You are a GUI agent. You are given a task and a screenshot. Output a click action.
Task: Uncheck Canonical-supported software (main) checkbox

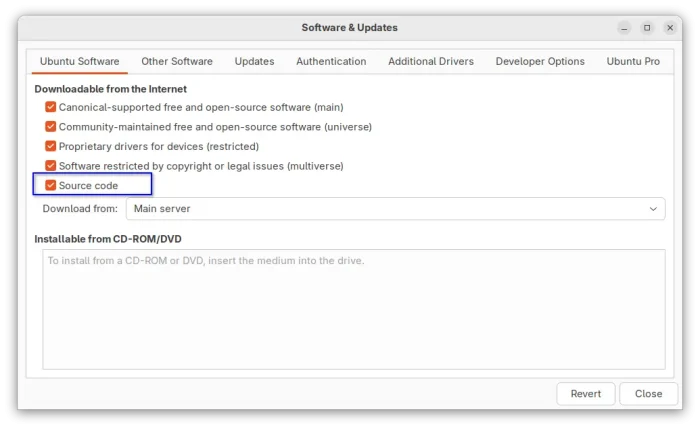click(x=50, y=107)
